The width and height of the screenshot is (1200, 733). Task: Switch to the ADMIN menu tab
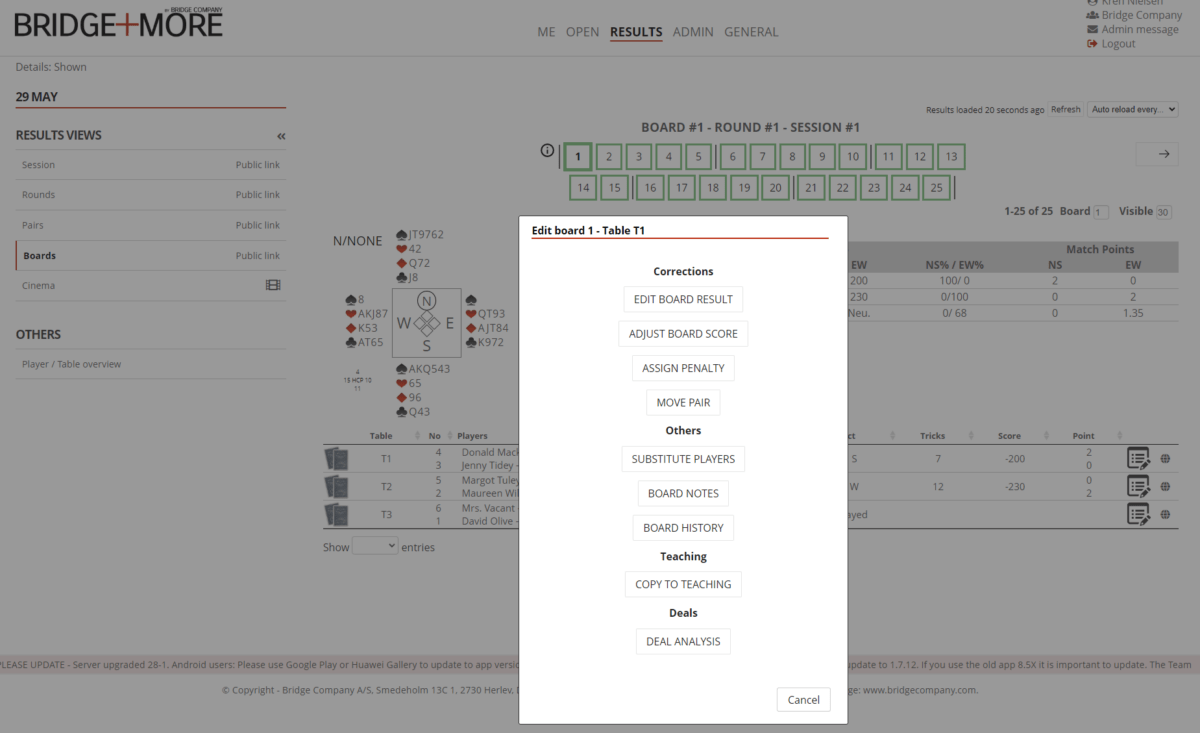click(693, 32)
